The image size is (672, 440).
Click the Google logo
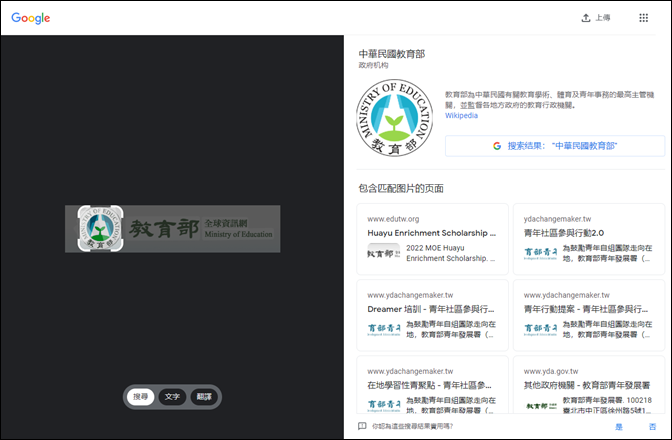30,18
